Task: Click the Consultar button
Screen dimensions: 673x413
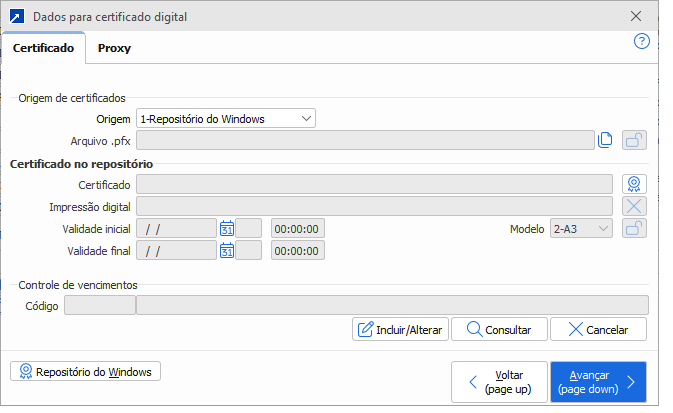Action: coord(499,329)
